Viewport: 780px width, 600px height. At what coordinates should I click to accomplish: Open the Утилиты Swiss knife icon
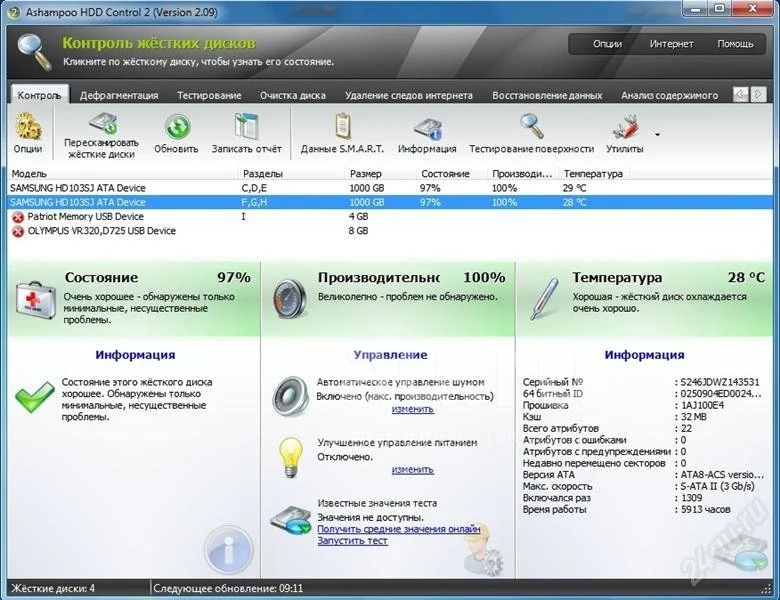[625, 127]
